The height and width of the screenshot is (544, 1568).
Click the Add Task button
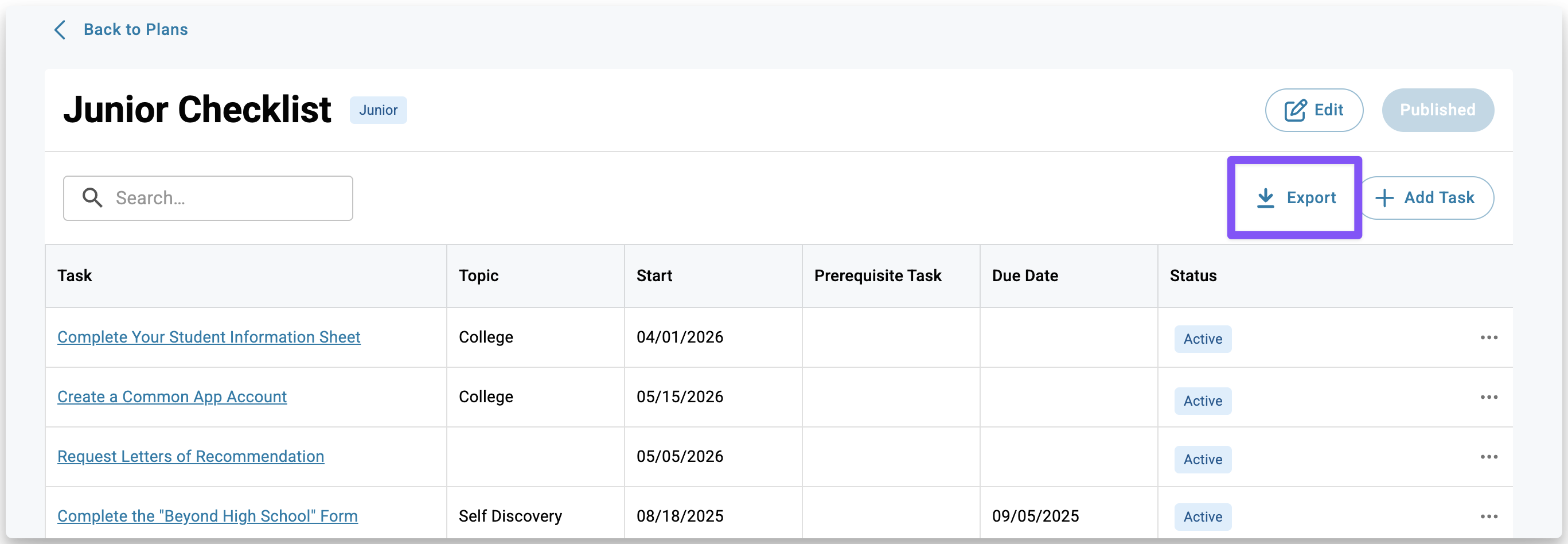1426,198
